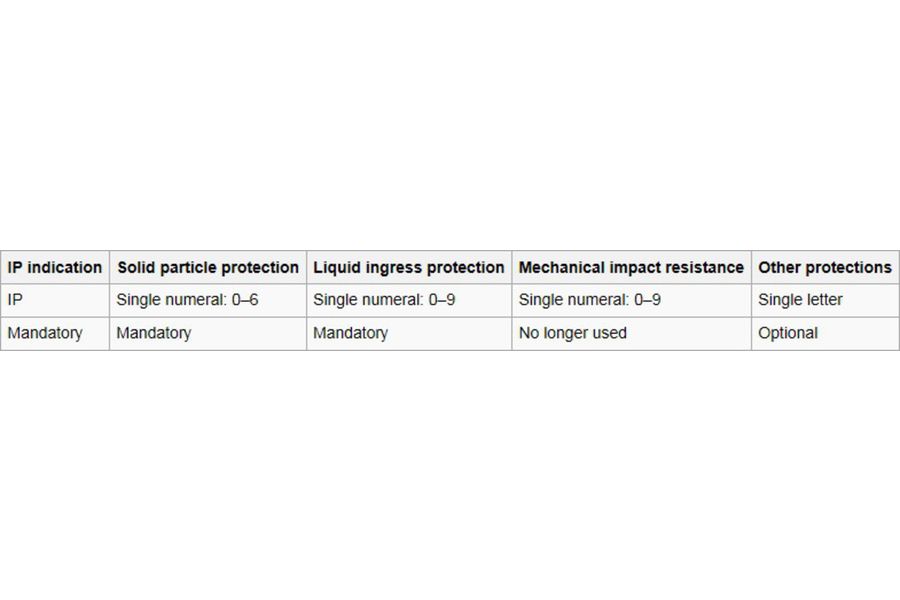Click the Optional cell

point(825,334)
